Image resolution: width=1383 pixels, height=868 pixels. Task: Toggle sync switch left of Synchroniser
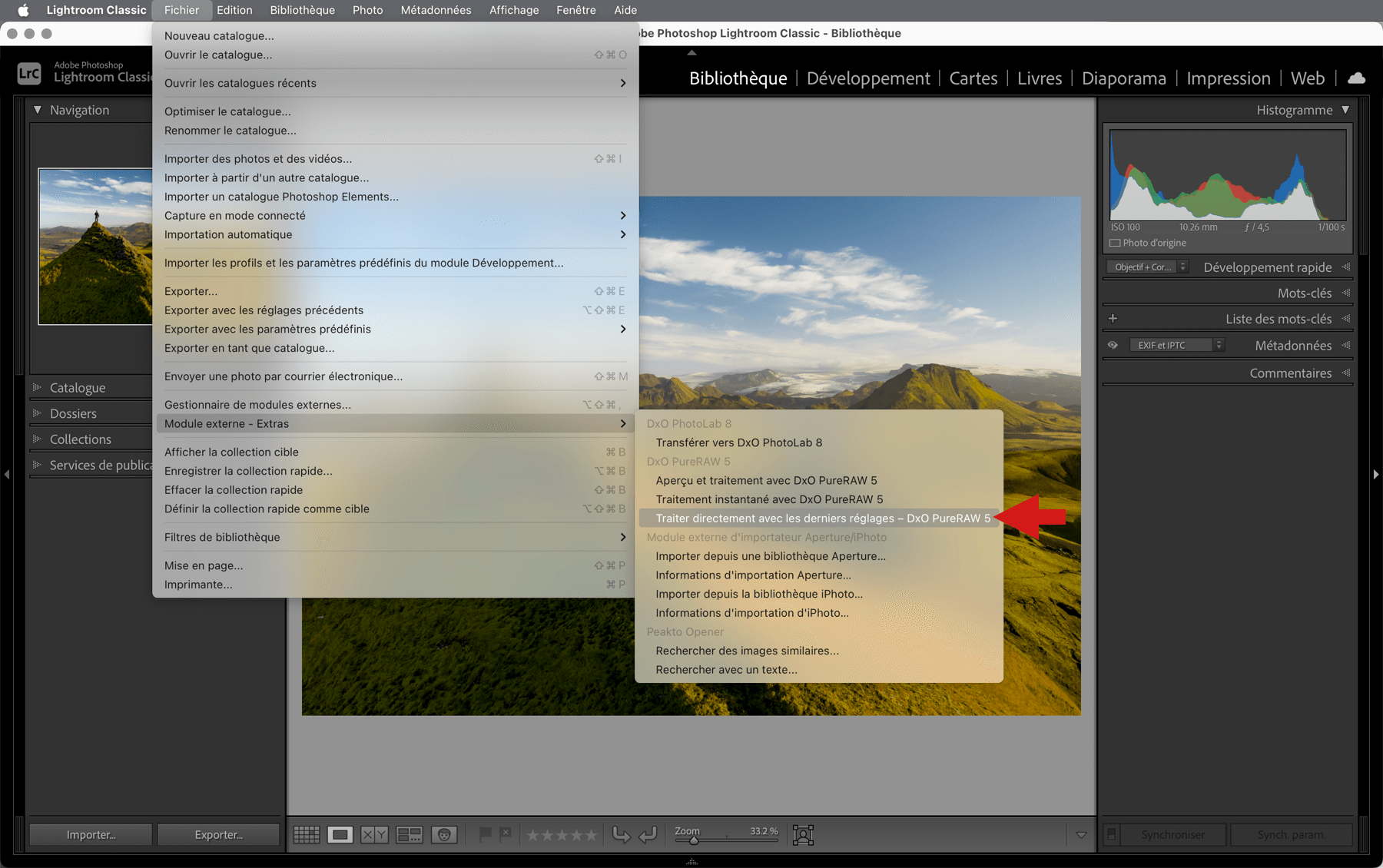[1111, 834]
